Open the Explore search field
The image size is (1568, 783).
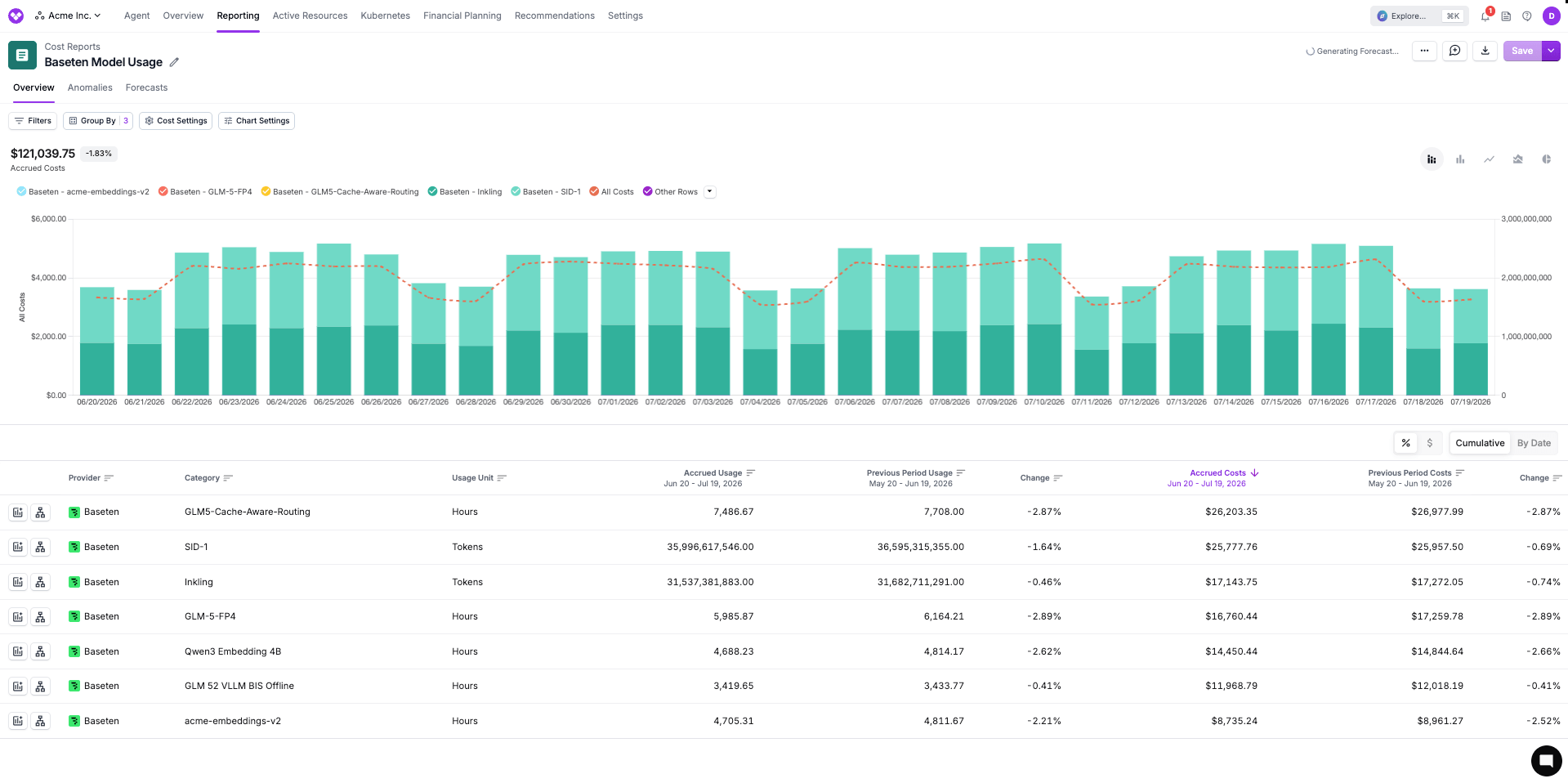point(1419,16)
